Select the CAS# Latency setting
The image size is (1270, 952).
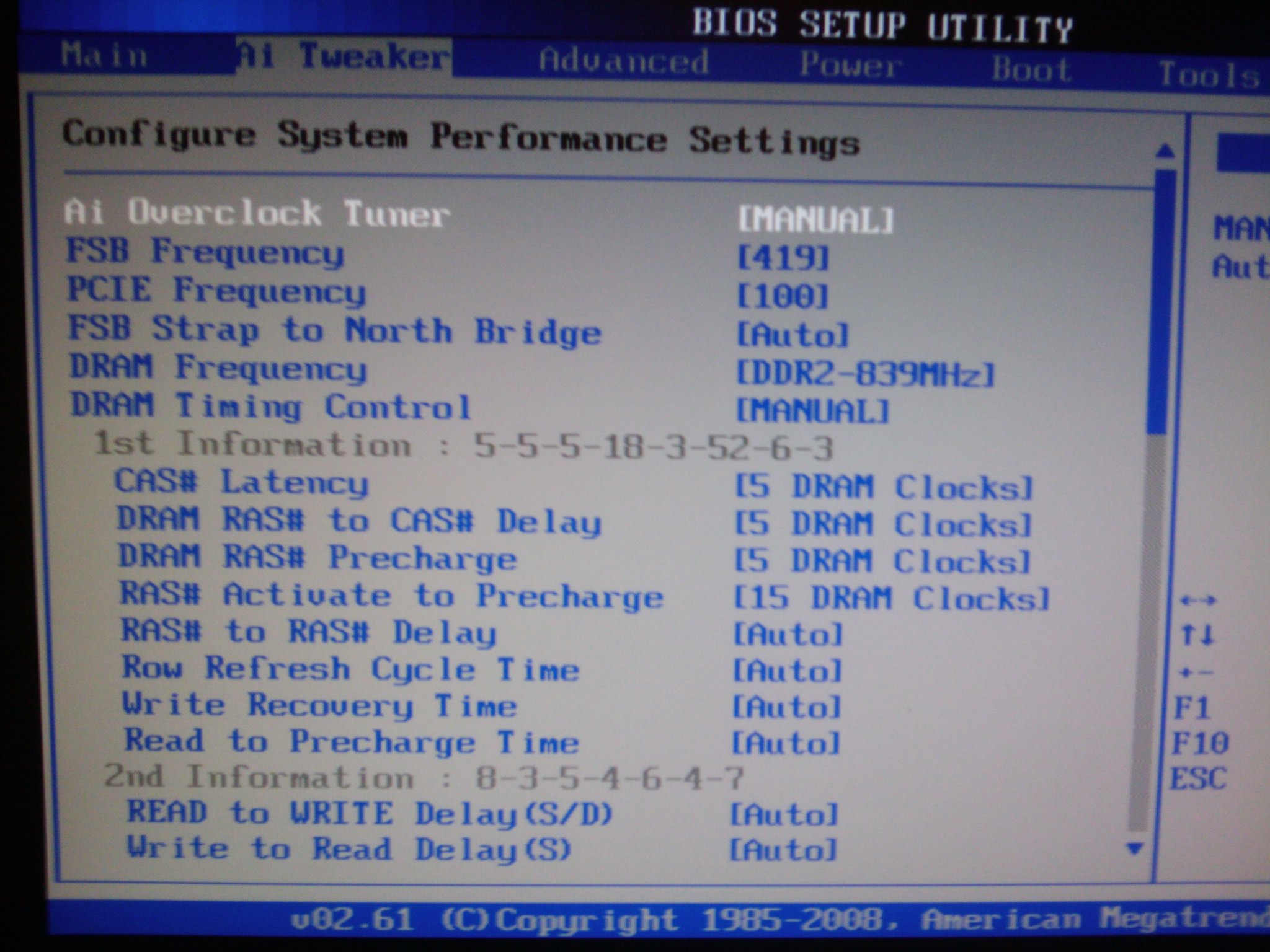tap(242, 482)
